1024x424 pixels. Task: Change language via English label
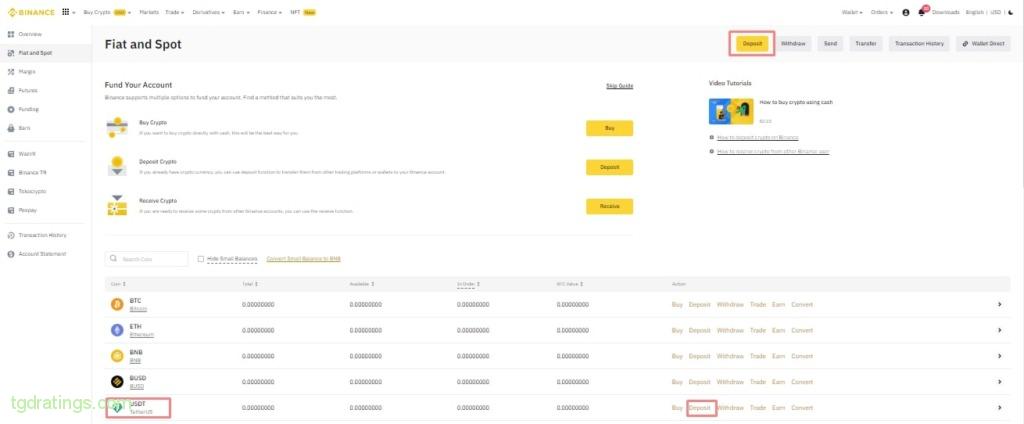pos(974,12)
